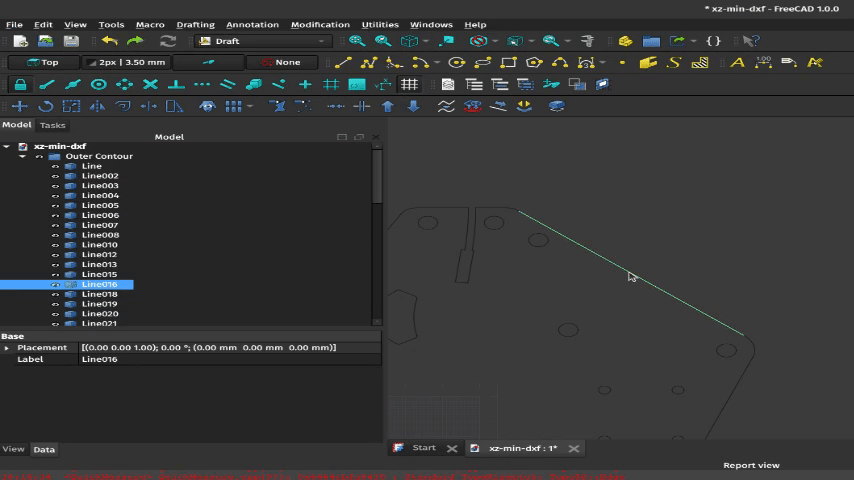Click the Downgrade down-arrow icon
This screenshot has height=480, width=854.
coord(414,106)
